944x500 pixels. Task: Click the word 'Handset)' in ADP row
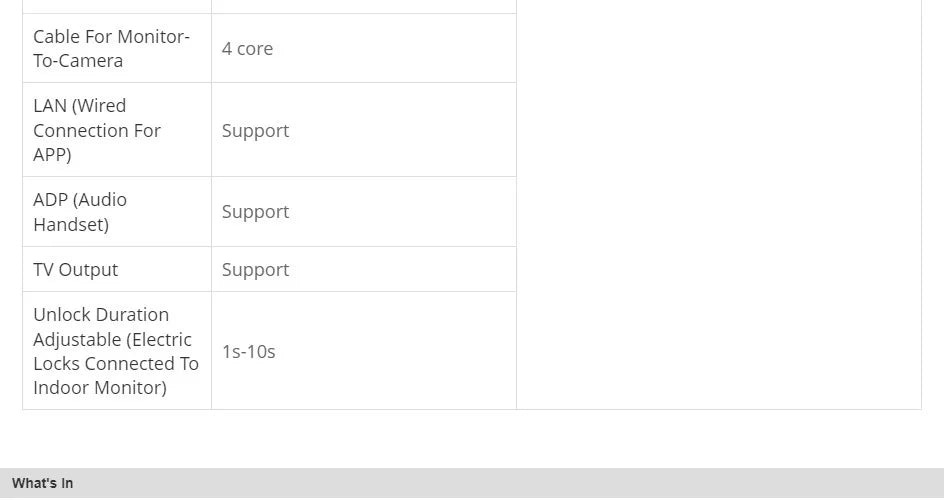(x=71, y=224)
